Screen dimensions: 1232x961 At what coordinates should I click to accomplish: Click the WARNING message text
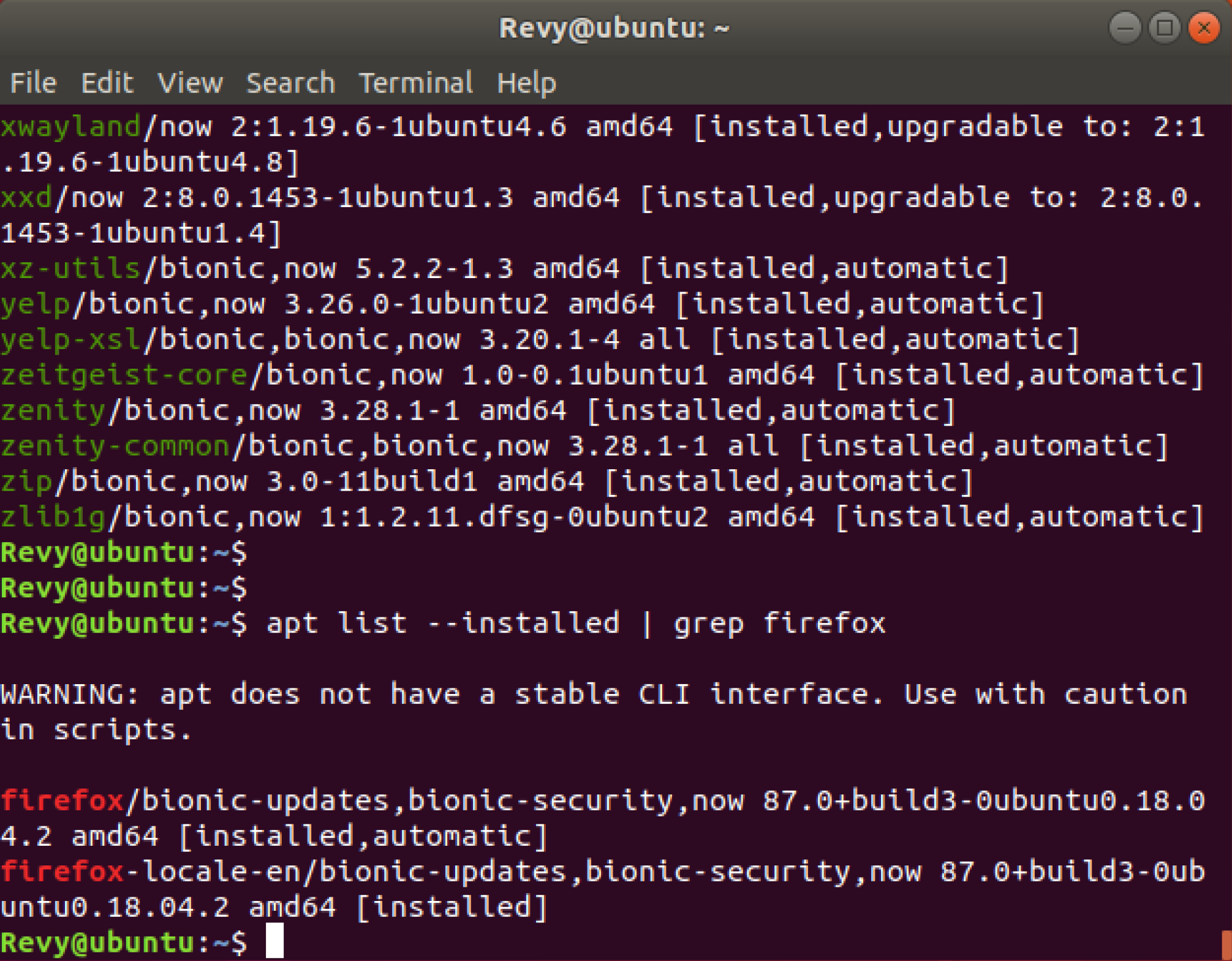point(594,695)
